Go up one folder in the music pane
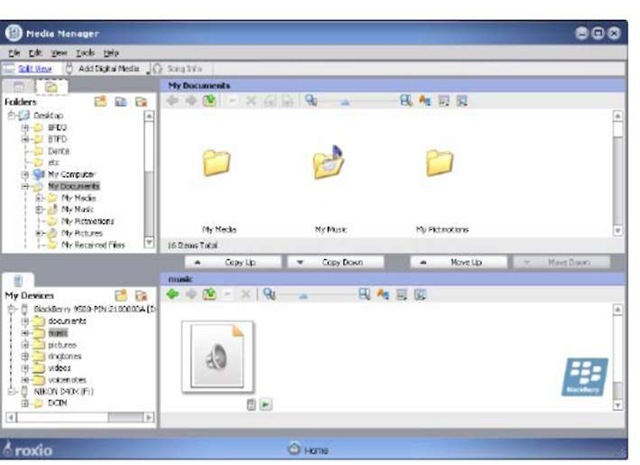The width and height of the screenshot is (640, 465). coord(209,294)
